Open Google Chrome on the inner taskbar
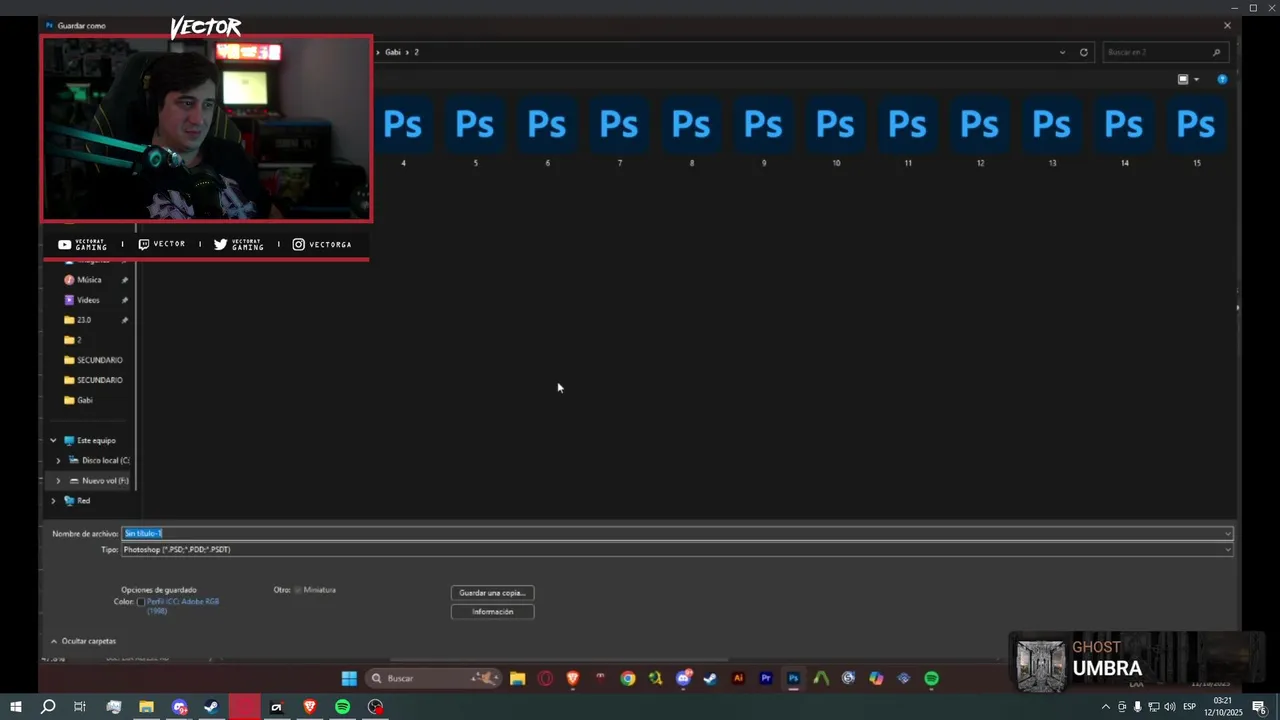 (x=627, y=678)
